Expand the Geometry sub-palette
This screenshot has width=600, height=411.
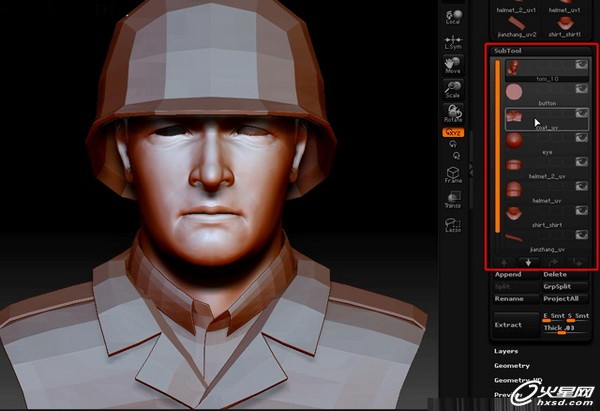pyautogui.click(x=512, y=365)
